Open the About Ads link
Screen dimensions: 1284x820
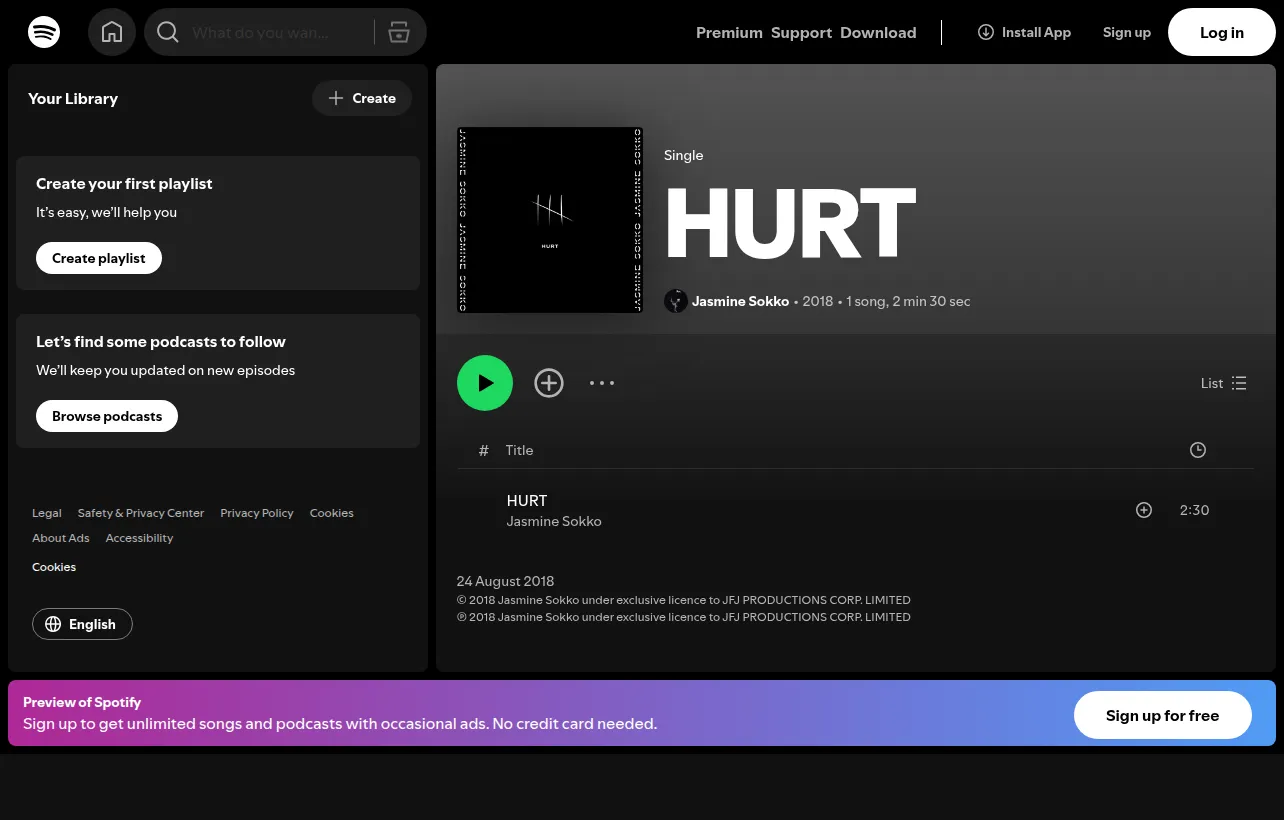pos(61,538)
